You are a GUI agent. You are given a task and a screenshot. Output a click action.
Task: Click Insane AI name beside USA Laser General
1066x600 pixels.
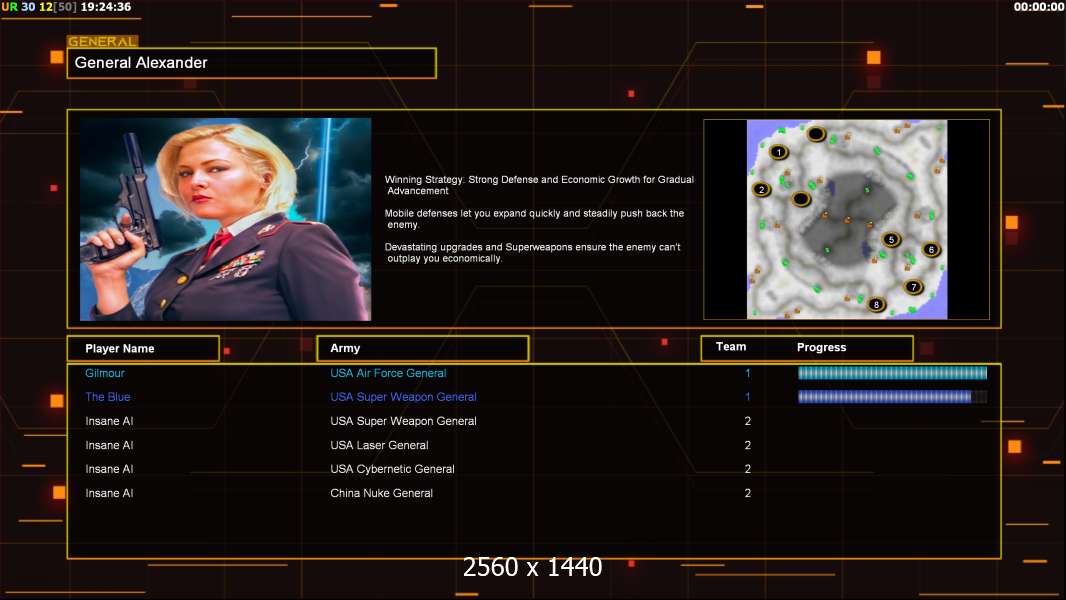(109, 445)
